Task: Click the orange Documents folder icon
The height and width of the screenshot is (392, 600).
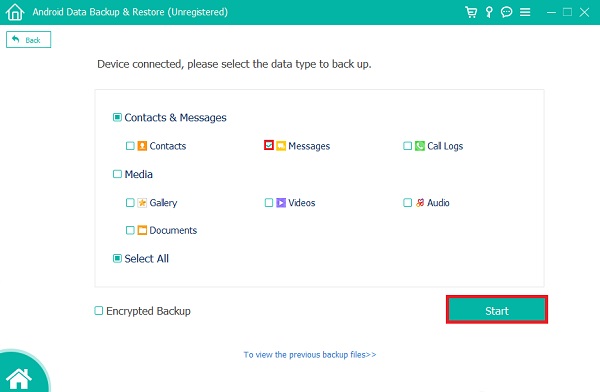Action: pos(142,230)
